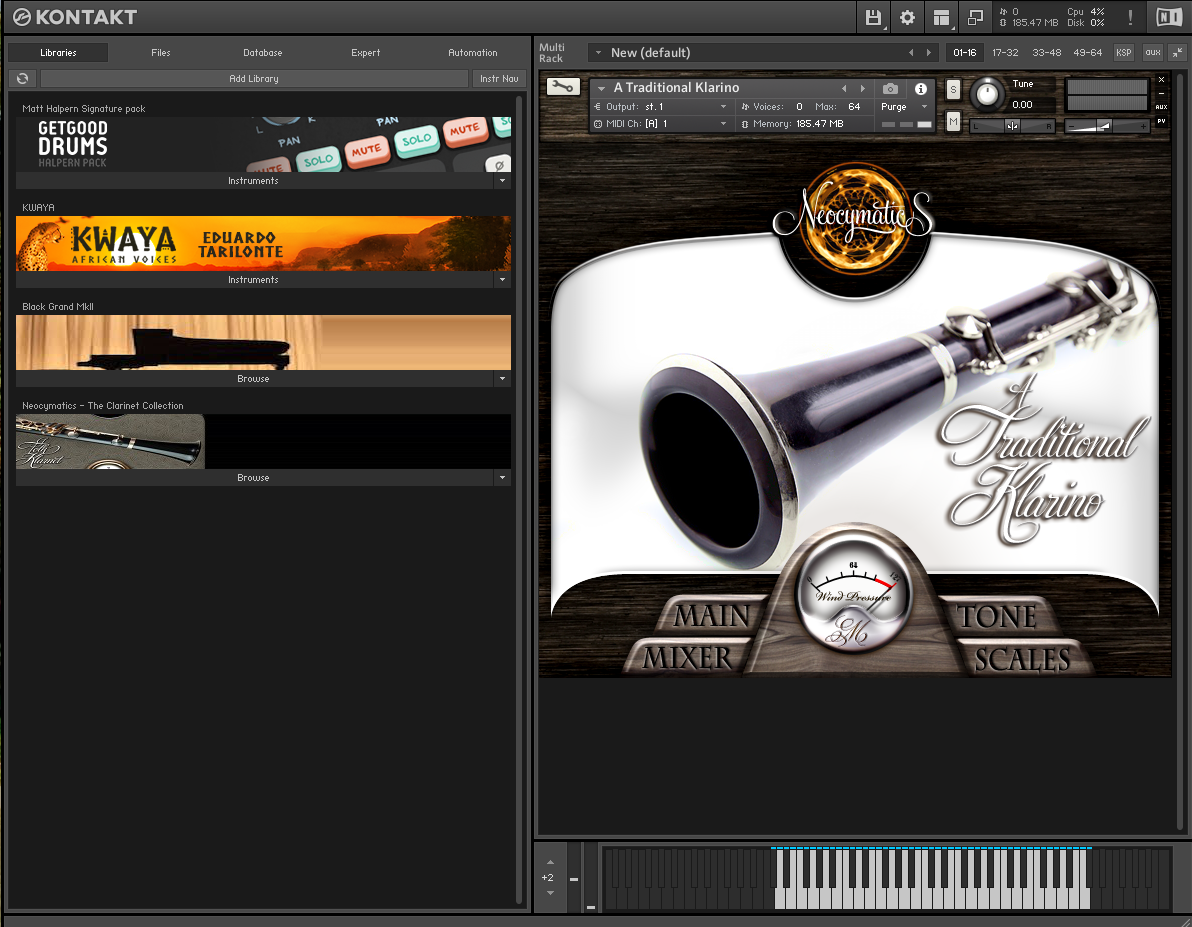Viewport: 1192px width, 927px height.
Task: Open the Database tab
Action: (x=263, y=52)
